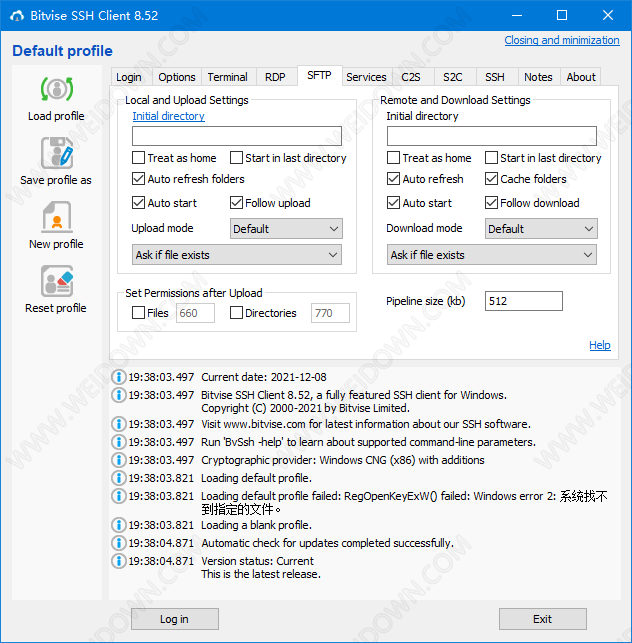
Task: Click the Exit button
Action: pos(543,619)
